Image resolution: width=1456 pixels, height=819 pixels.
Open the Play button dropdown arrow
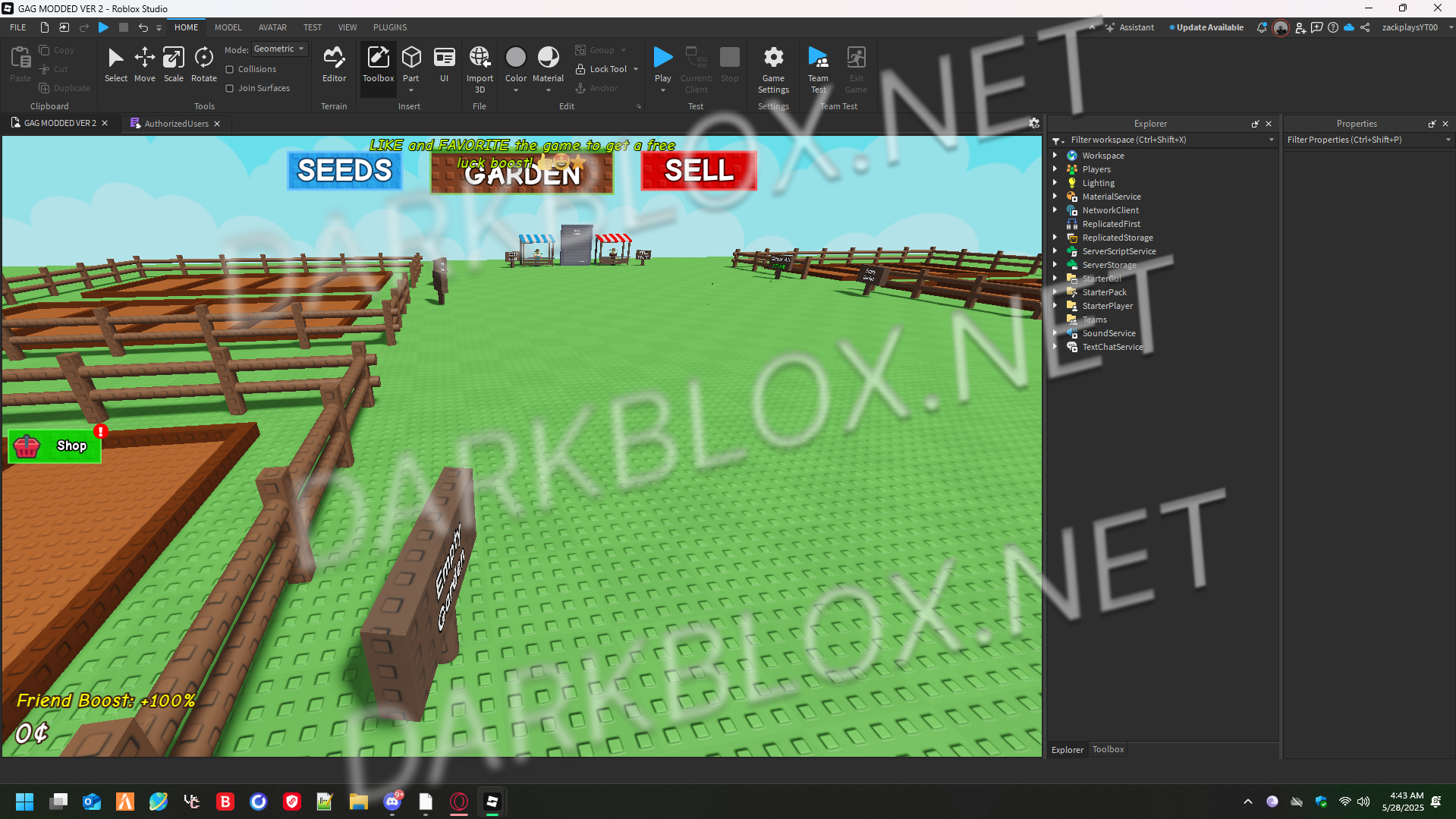(x=662, y=90)
